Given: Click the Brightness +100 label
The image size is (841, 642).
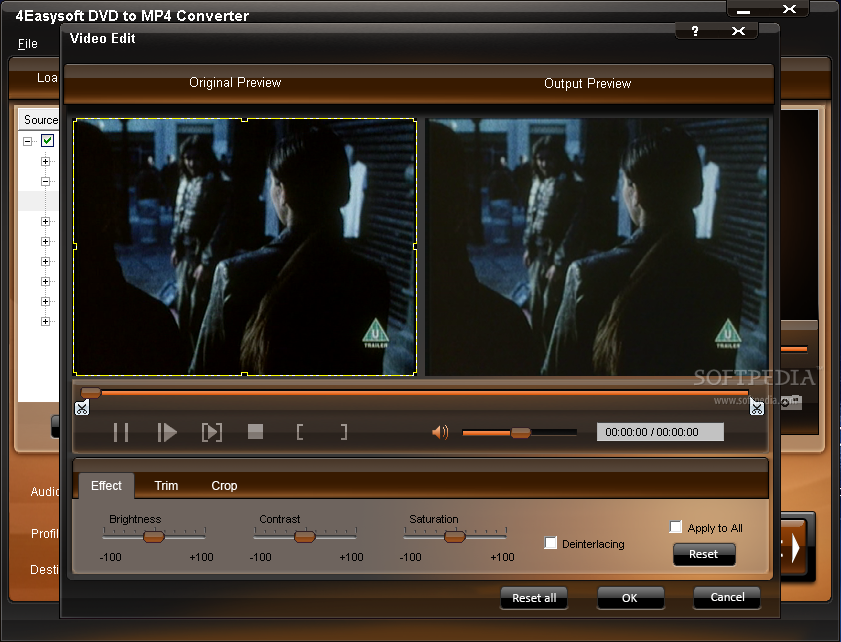Looking at the screenshot, I should 201,557.
